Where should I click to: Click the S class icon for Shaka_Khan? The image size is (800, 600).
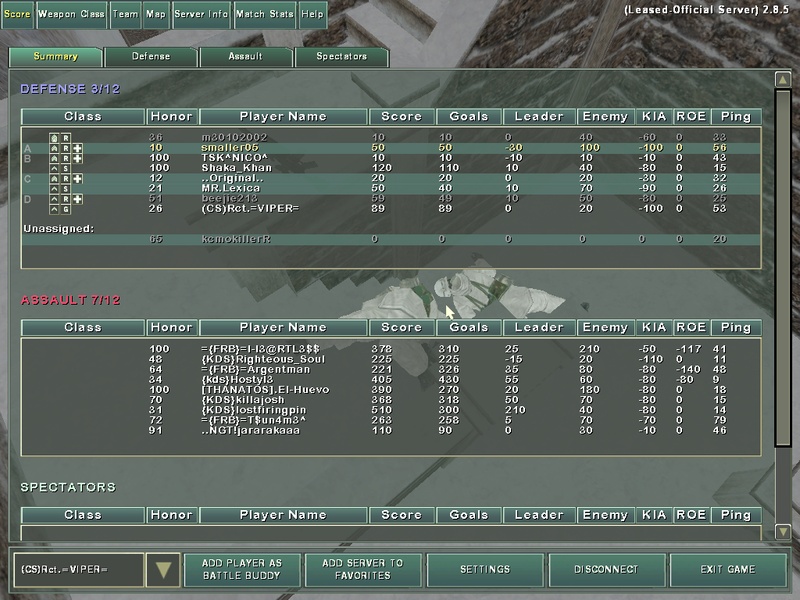[66, 168]
